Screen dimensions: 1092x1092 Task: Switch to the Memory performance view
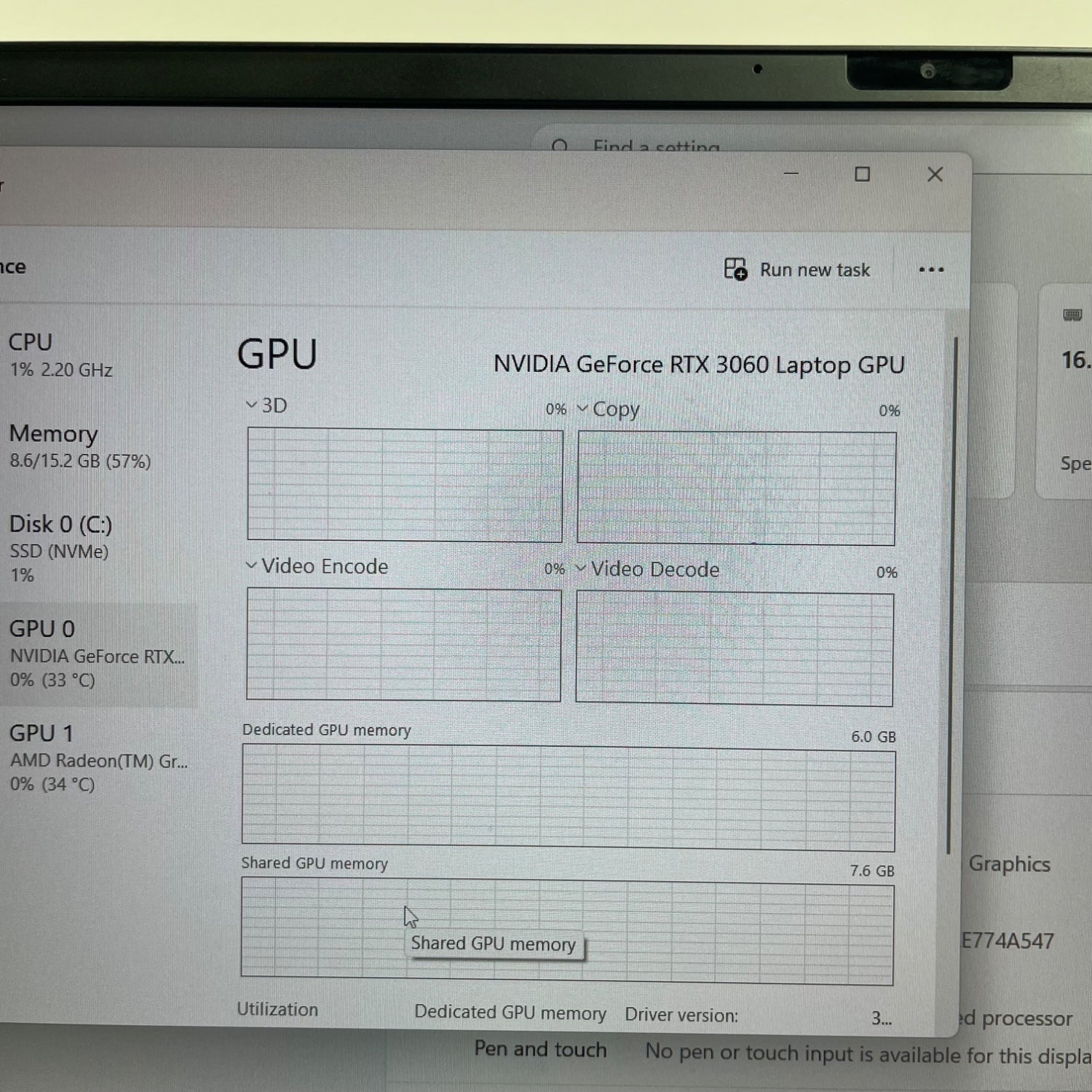pos(80,446)
